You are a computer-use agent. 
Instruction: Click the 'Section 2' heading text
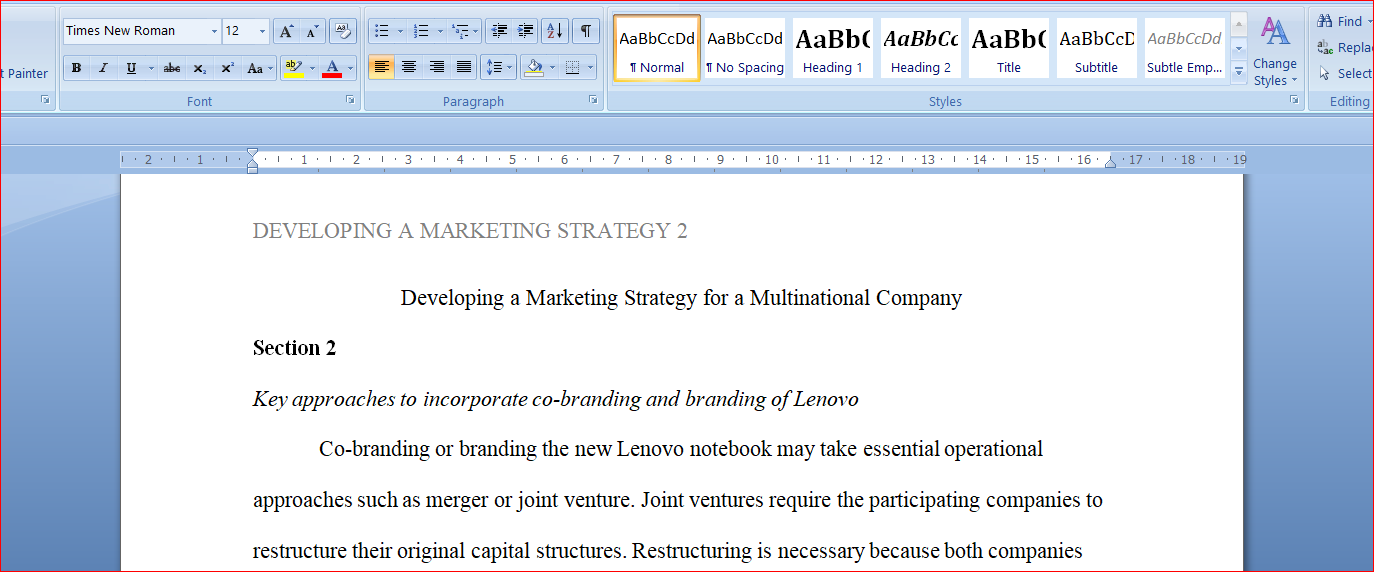(294, 348)
